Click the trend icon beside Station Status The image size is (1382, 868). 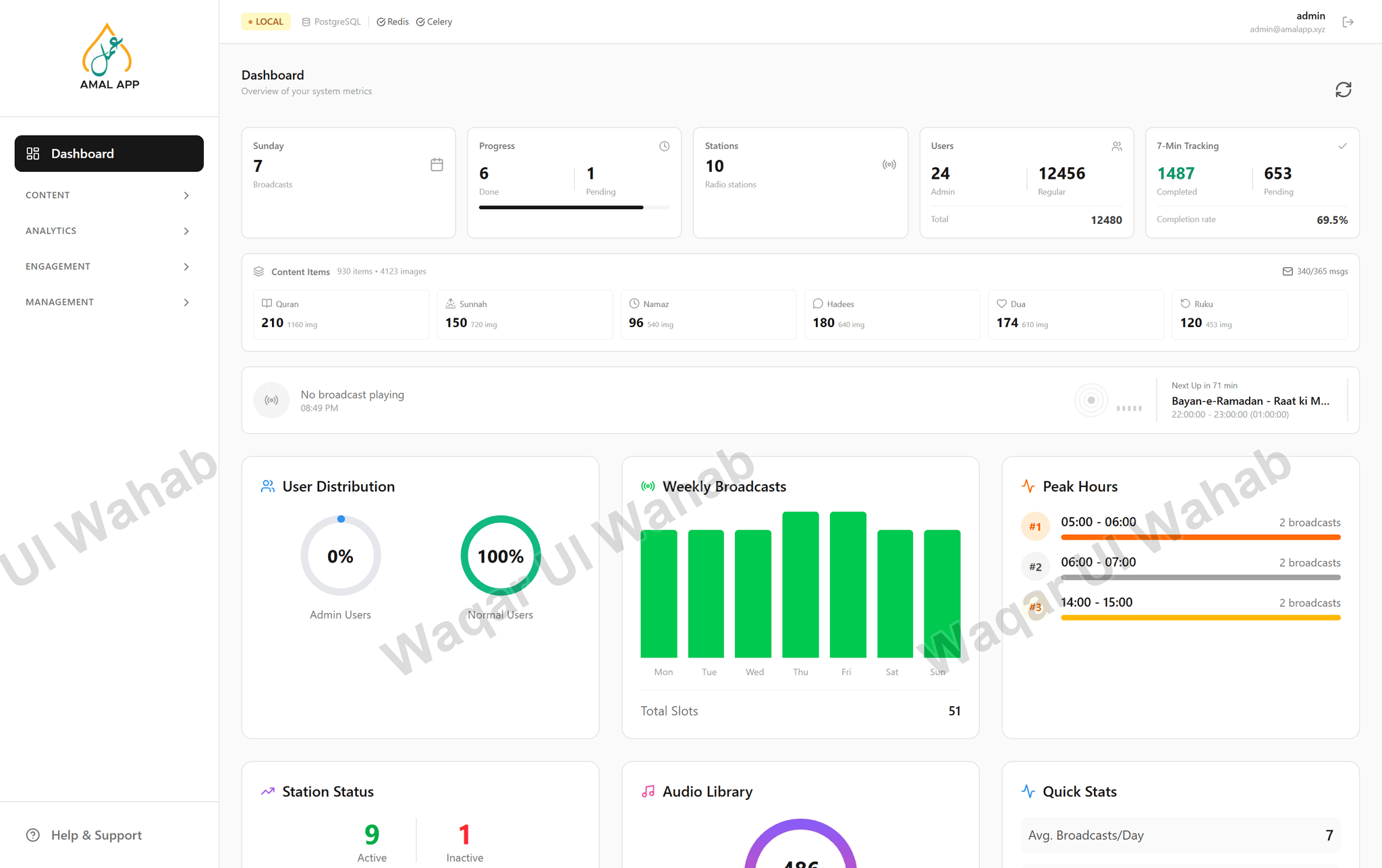268,791
